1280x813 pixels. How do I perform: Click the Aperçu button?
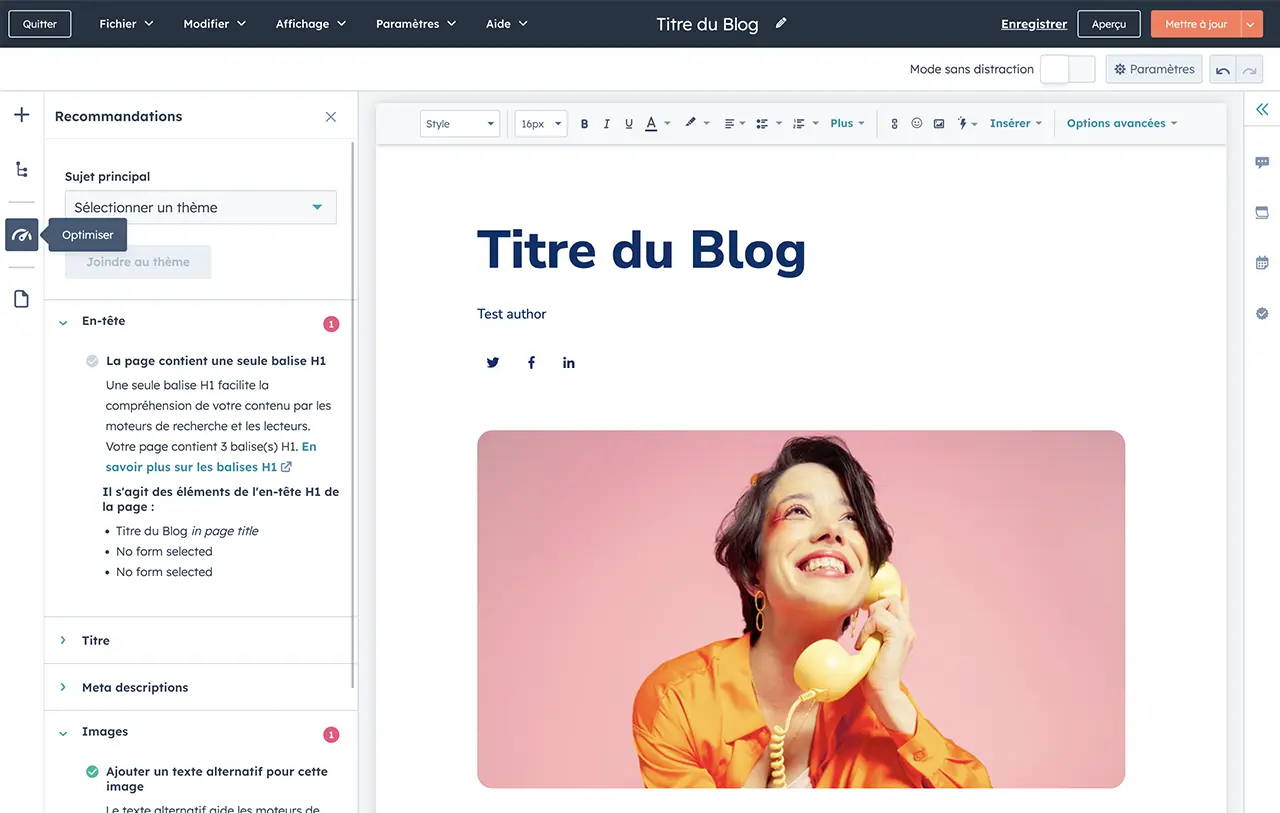point(1108,24)
